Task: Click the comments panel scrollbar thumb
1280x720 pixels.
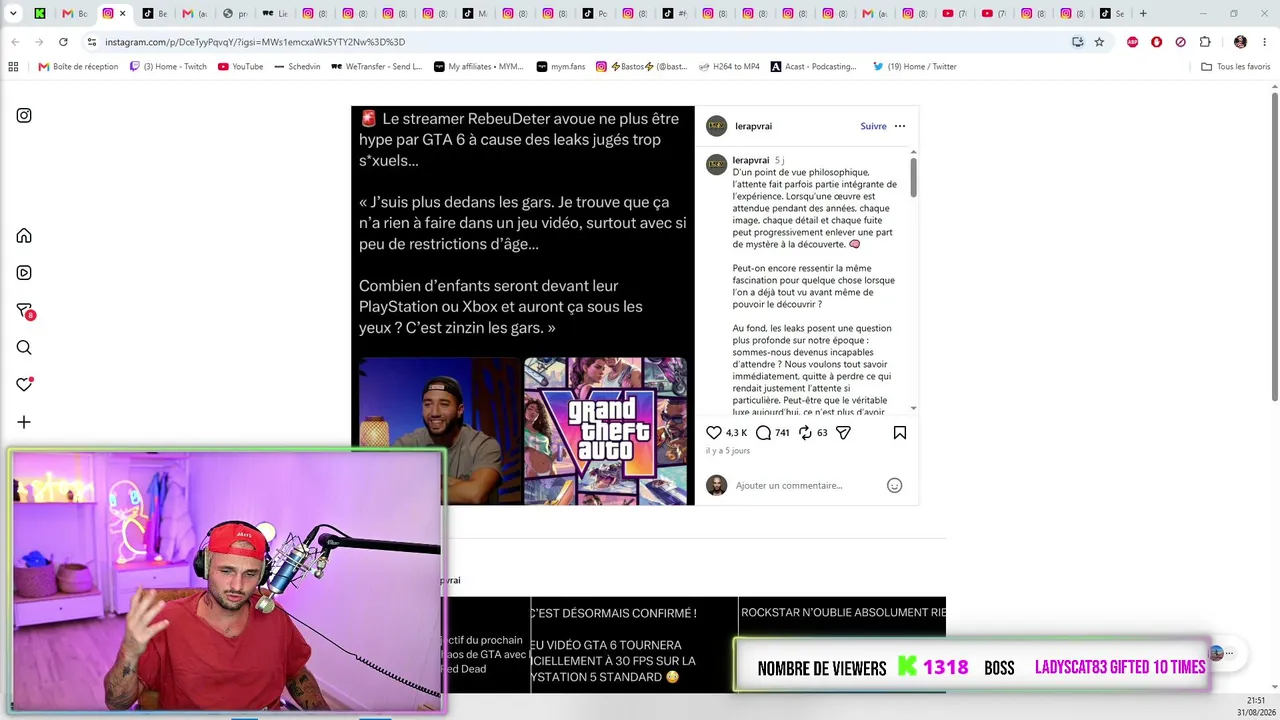Action: (914, 176)
